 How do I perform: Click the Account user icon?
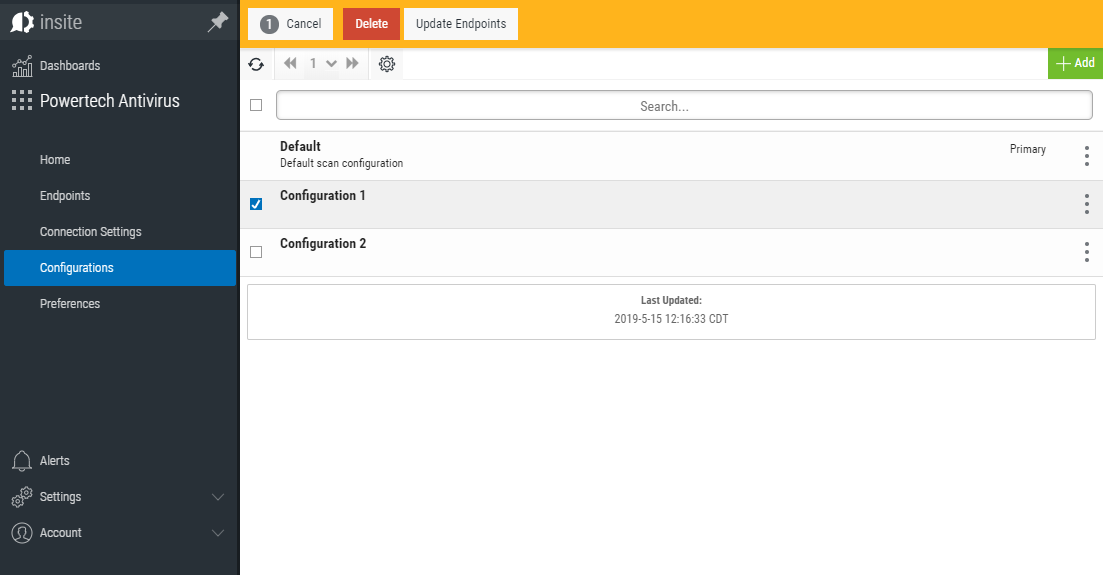(x=22, y=533)
